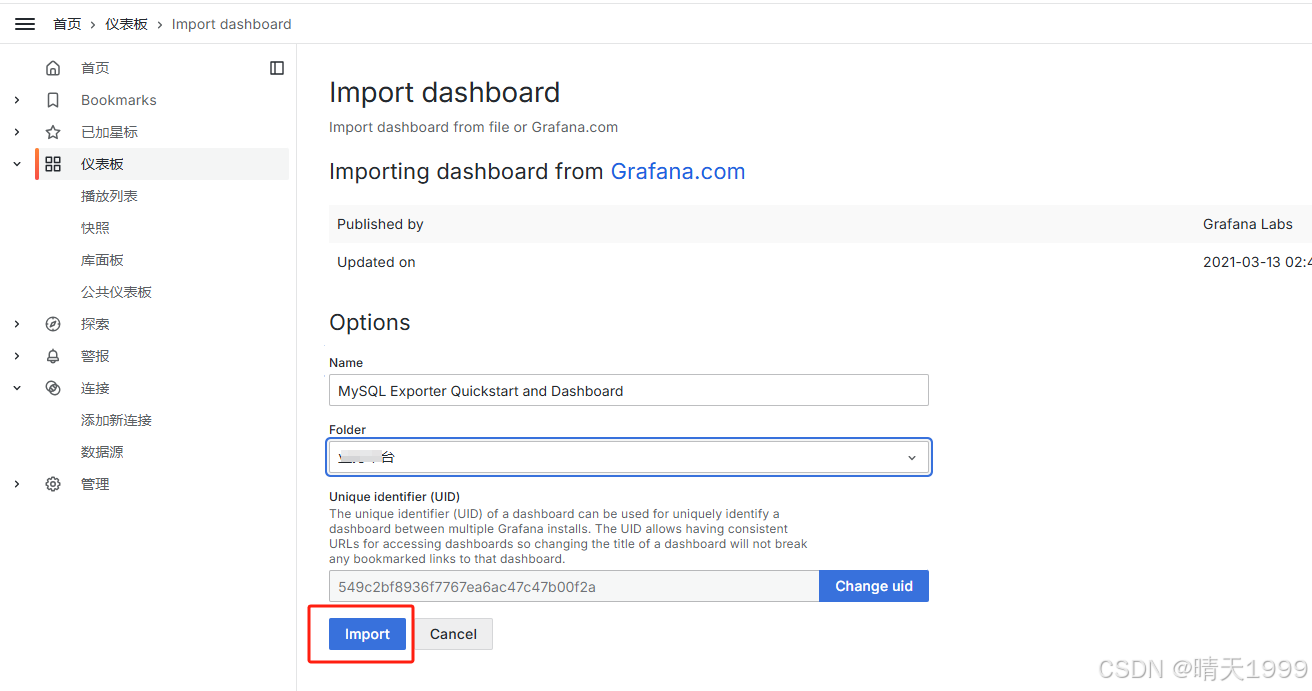Collapse the 仪表板 section chevron
This screenshot has height=691, width=1312.
tap(17, 164)
